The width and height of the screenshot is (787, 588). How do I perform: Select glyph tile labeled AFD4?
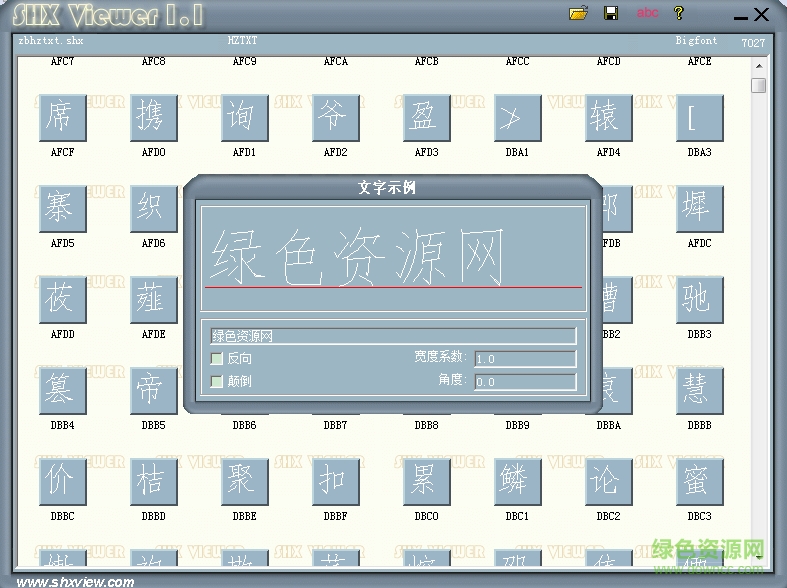click(x=608, y=118)
